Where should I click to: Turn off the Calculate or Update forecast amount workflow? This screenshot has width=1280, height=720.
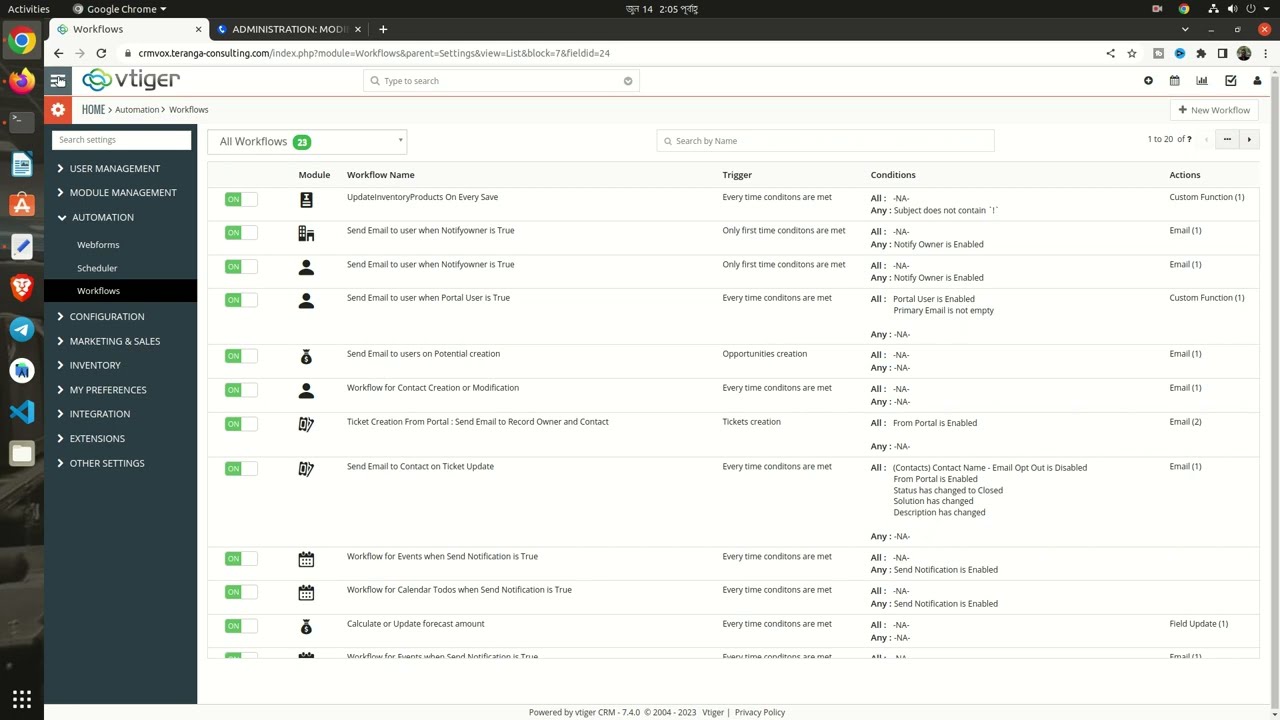pyautogui.click(x=241, y=626)
